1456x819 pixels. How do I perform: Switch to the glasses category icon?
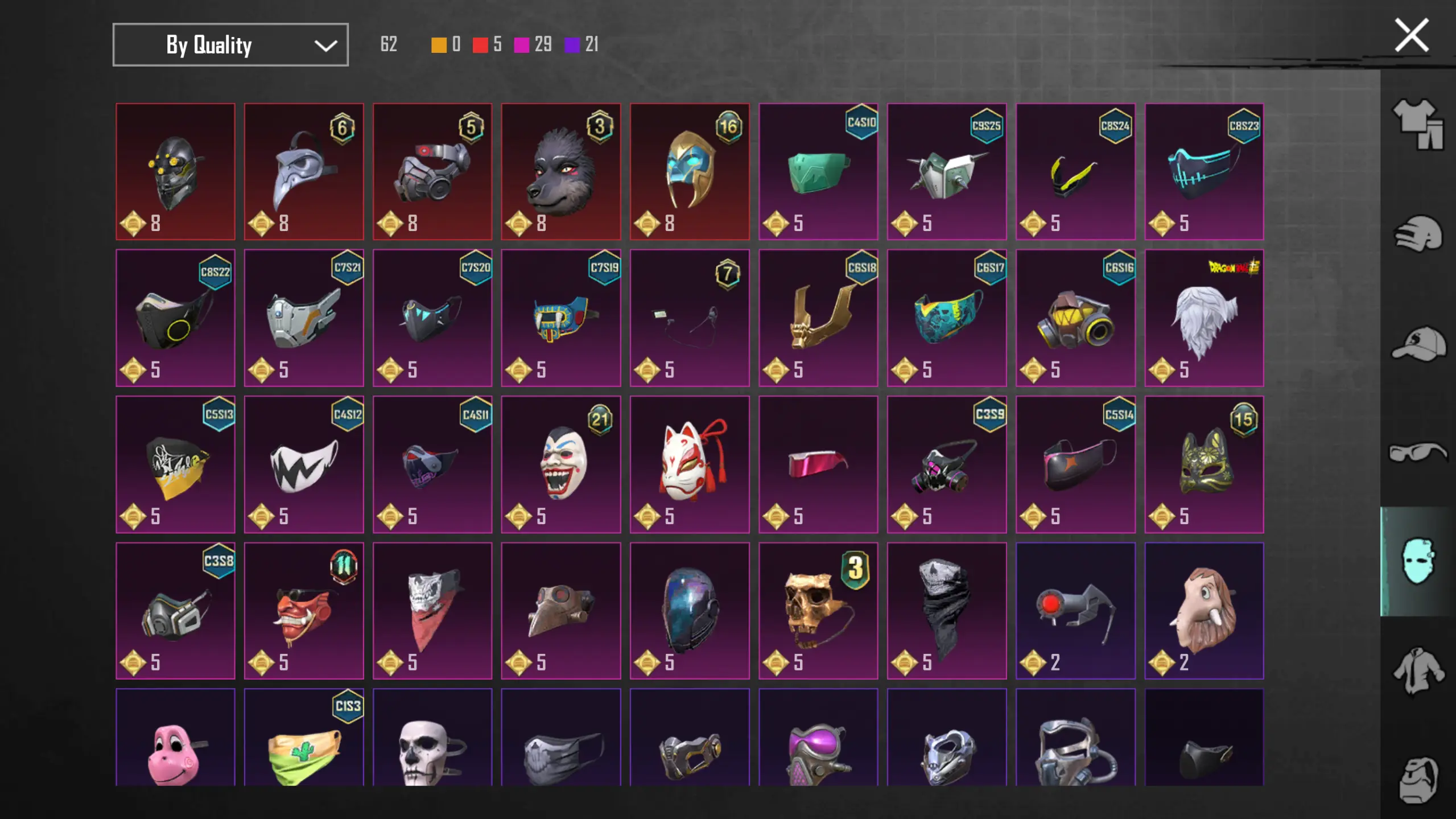1418,452
